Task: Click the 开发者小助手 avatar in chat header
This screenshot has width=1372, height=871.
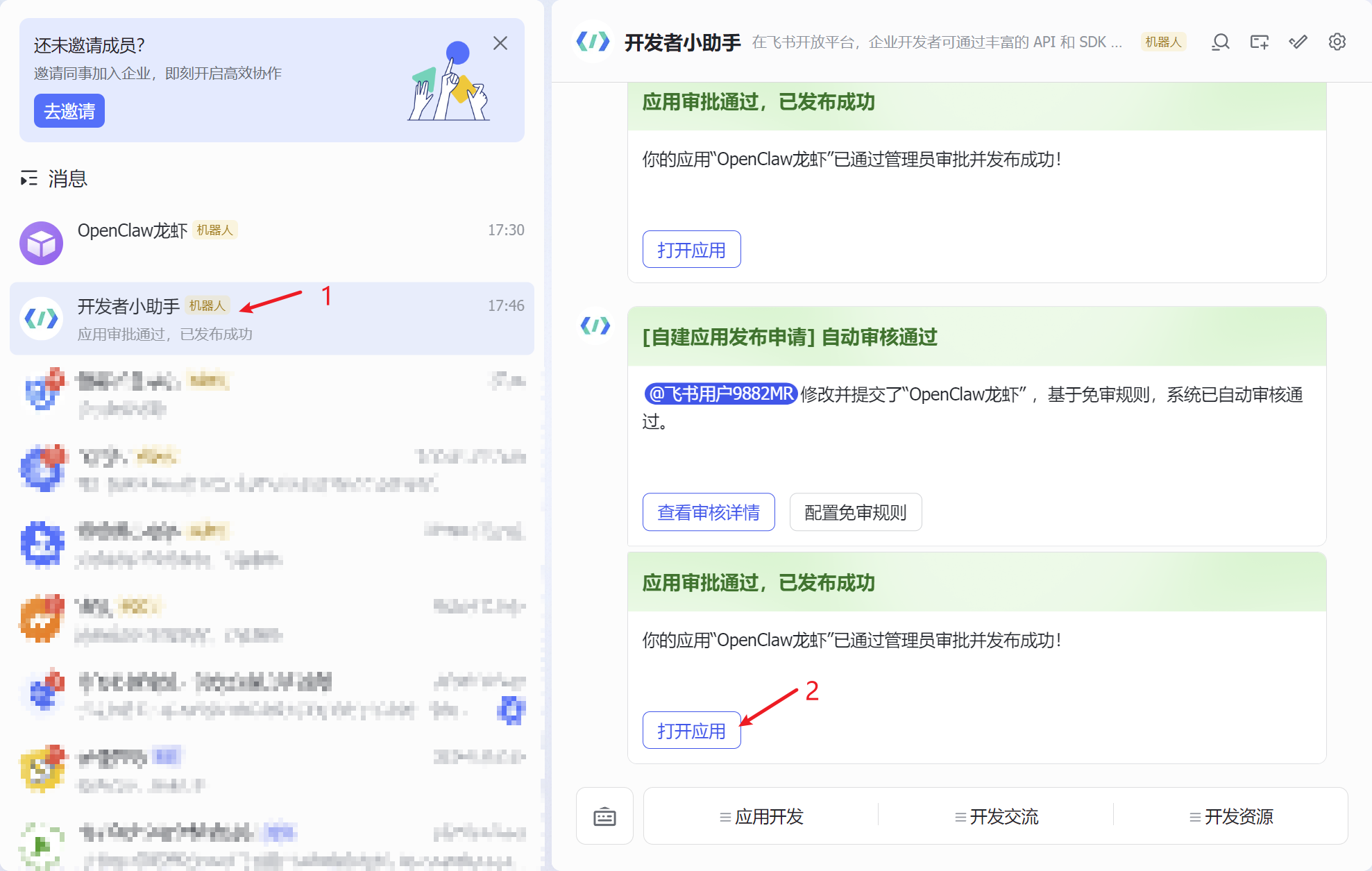Action: tap(594, 42)
